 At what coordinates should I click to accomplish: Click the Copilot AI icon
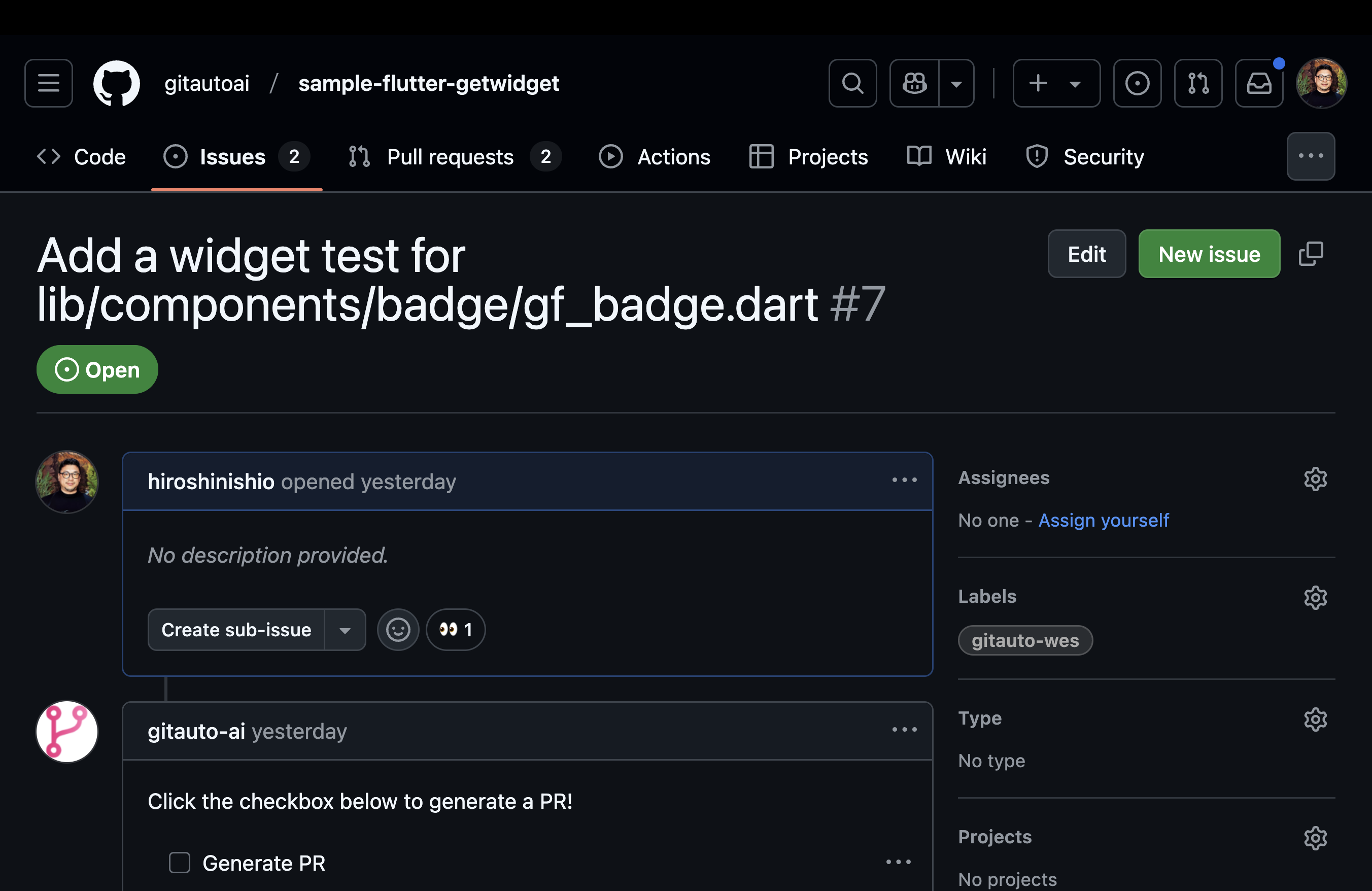914,82
